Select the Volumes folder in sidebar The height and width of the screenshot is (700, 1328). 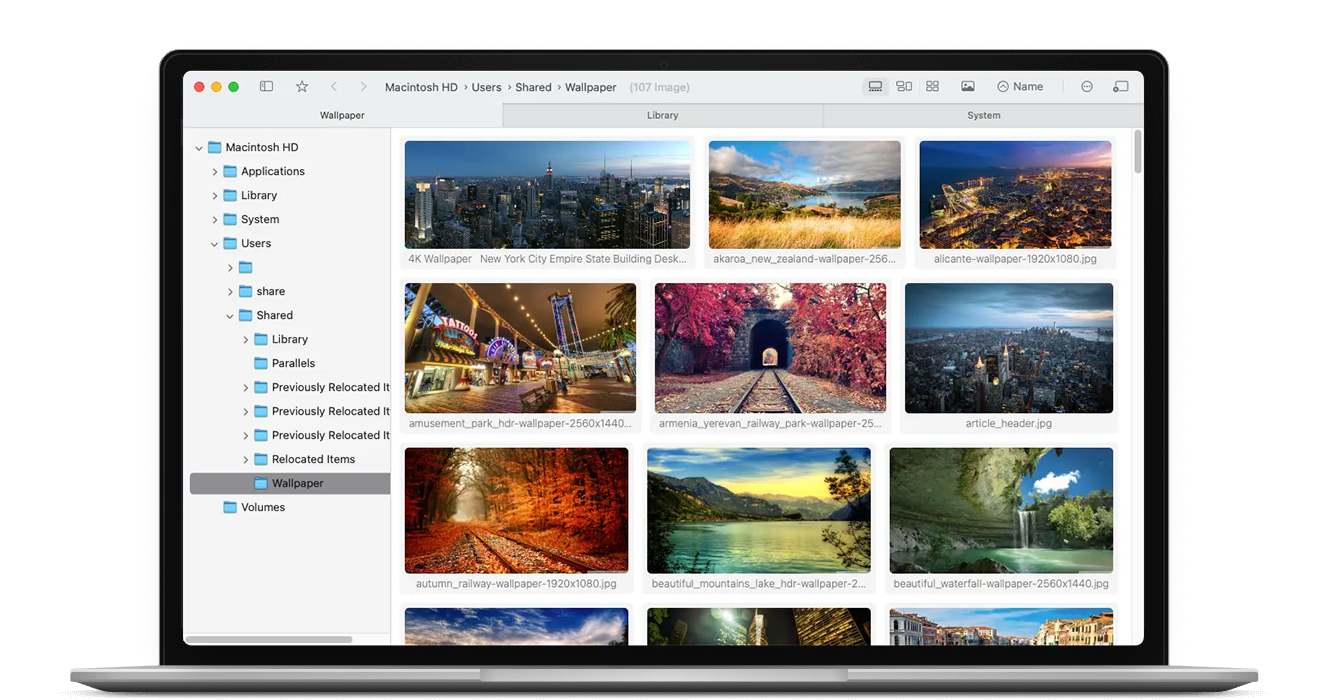[262, 507]
